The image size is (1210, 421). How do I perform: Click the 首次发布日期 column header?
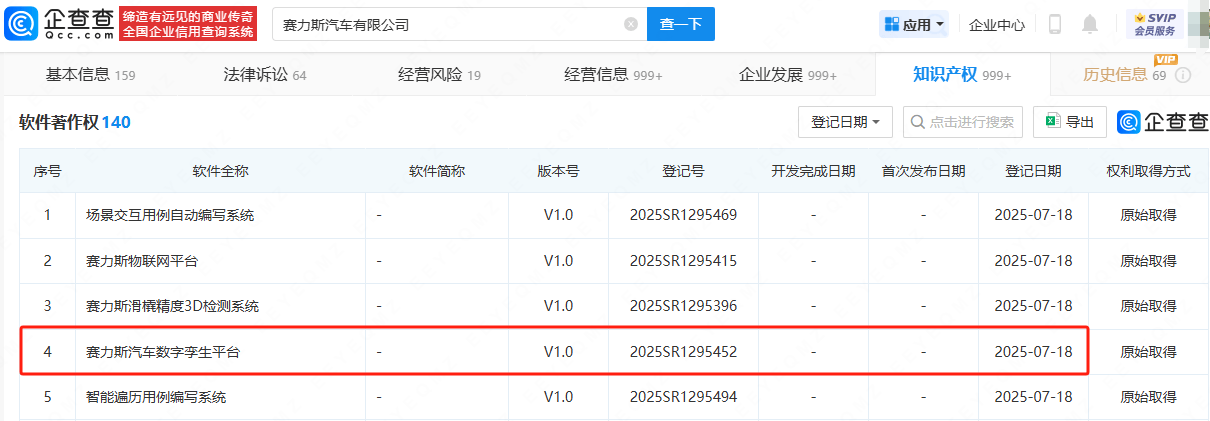923,171
